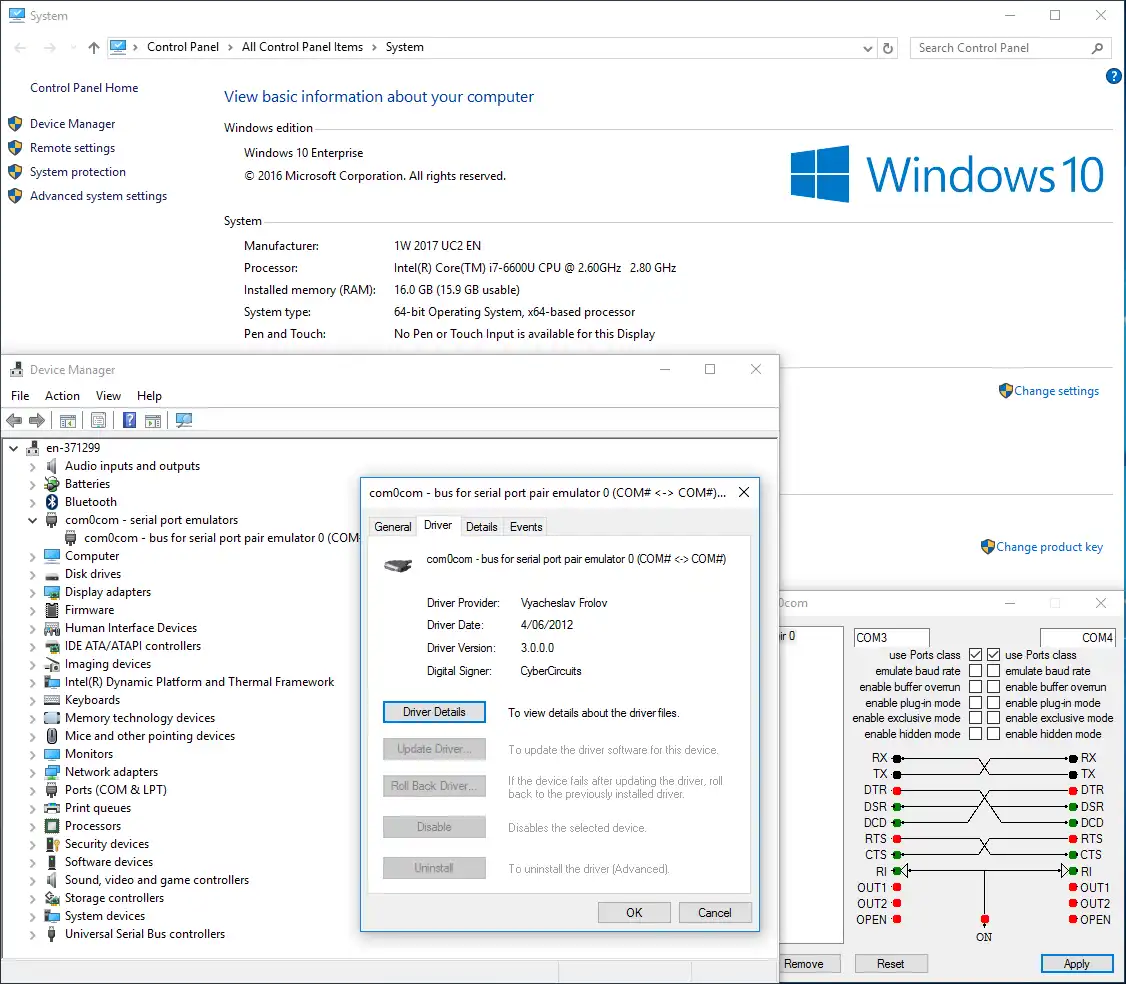The width and height of the screenshot is (1126, 984).
Task: Enable COM4 emulate baud rate checkbox
Action: (x=993, y=671)
